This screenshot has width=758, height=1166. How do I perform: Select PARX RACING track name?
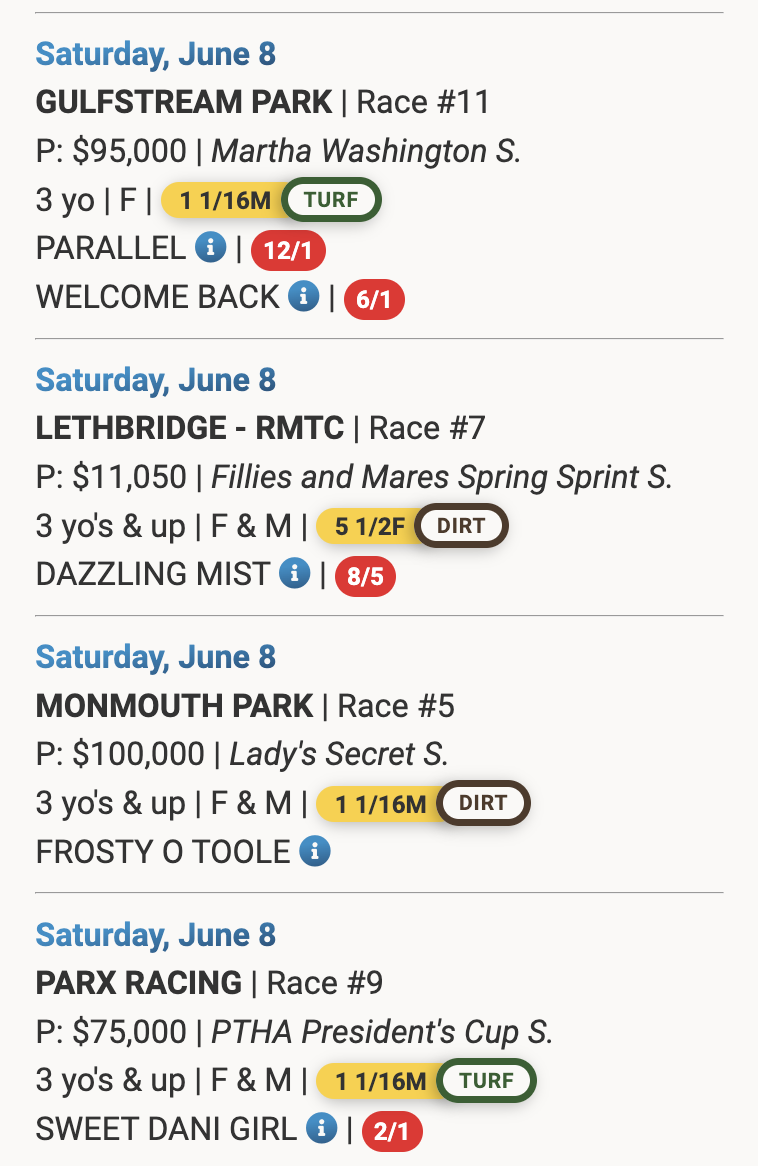pyautogui.click(x=139, y=983)
